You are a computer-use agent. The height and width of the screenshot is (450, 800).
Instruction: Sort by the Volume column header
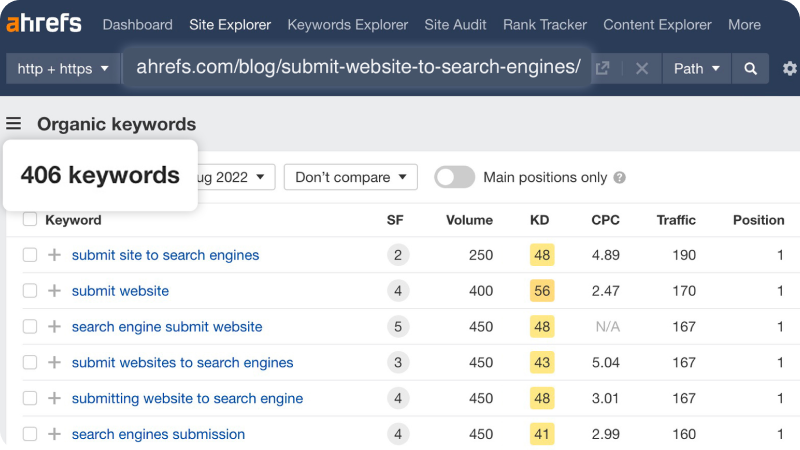(469, 220)
